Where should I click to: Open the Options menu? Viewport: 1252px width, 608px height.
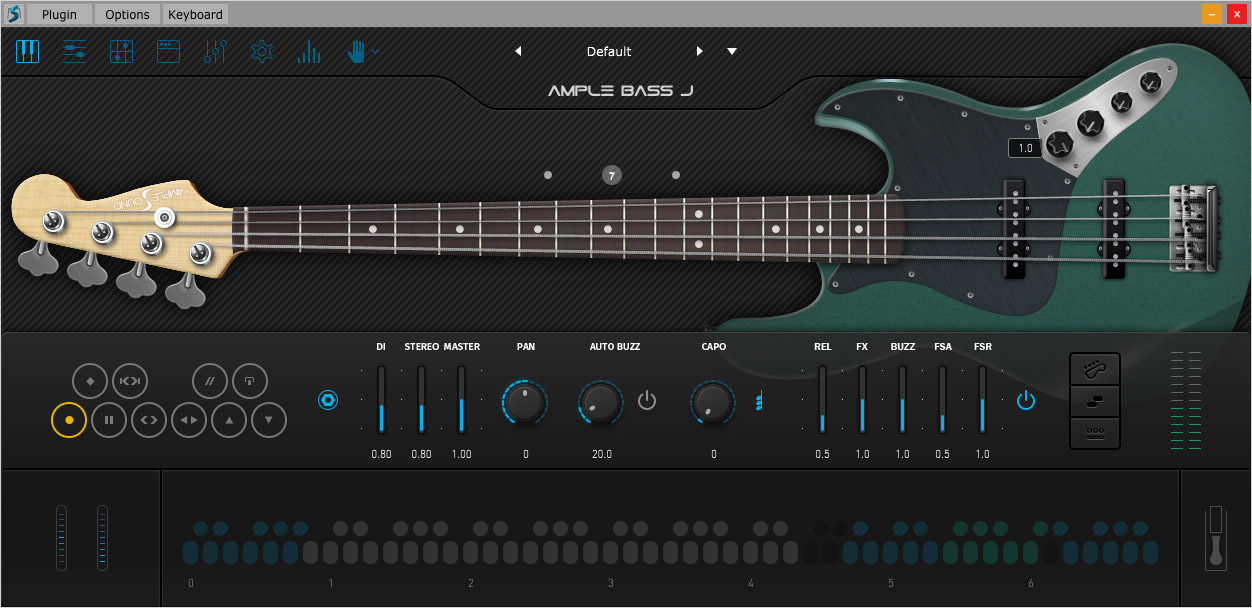(x=127, y=14)
